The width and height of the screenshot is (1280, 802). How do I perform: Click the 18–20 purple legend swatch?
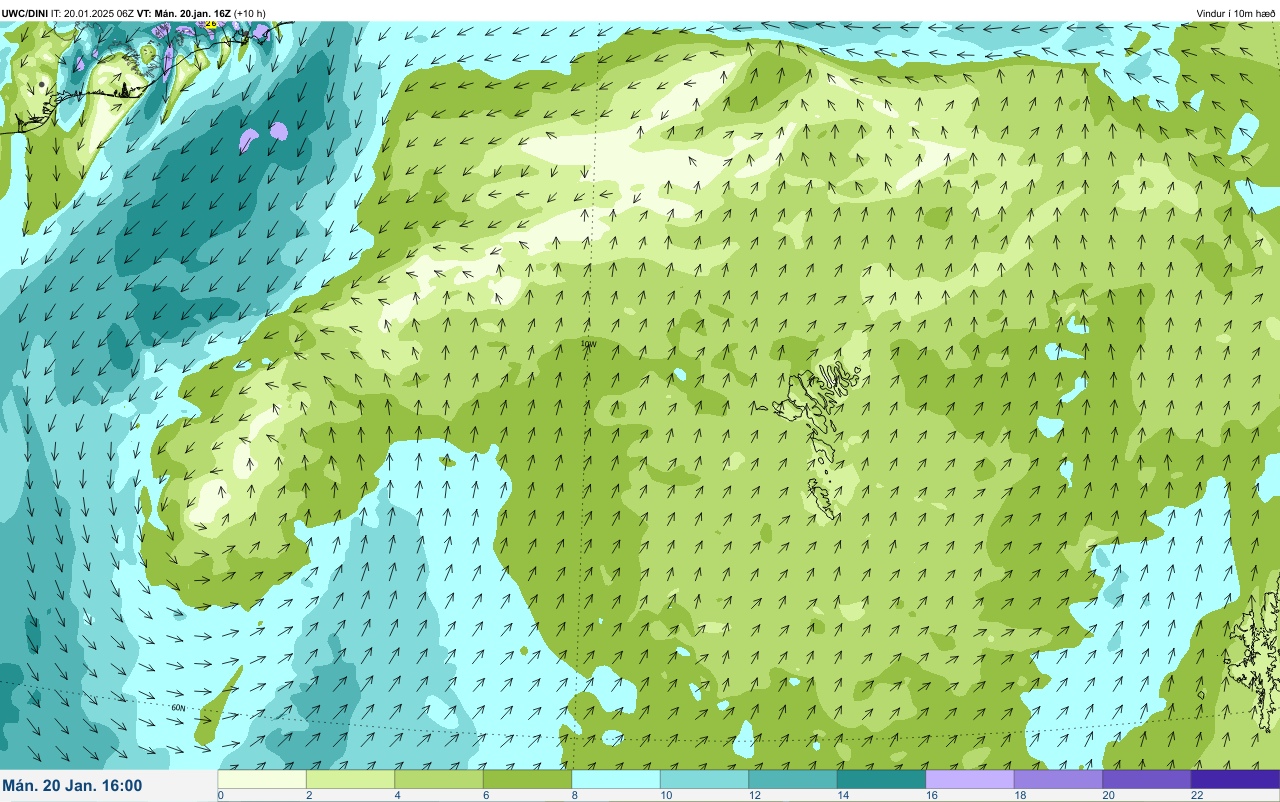coord(1058,779)
